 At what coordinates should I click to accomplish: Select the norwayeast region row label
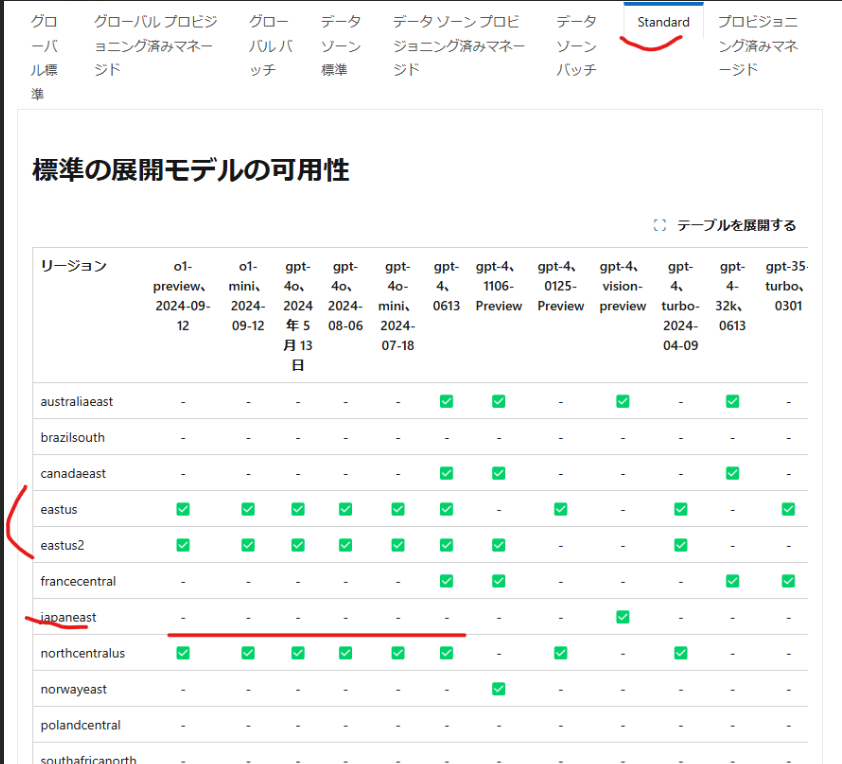point(74,689)
